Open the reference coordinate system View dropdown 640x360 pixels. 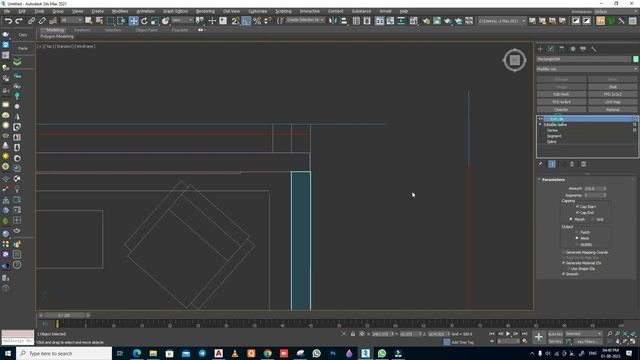click(182, 20)
